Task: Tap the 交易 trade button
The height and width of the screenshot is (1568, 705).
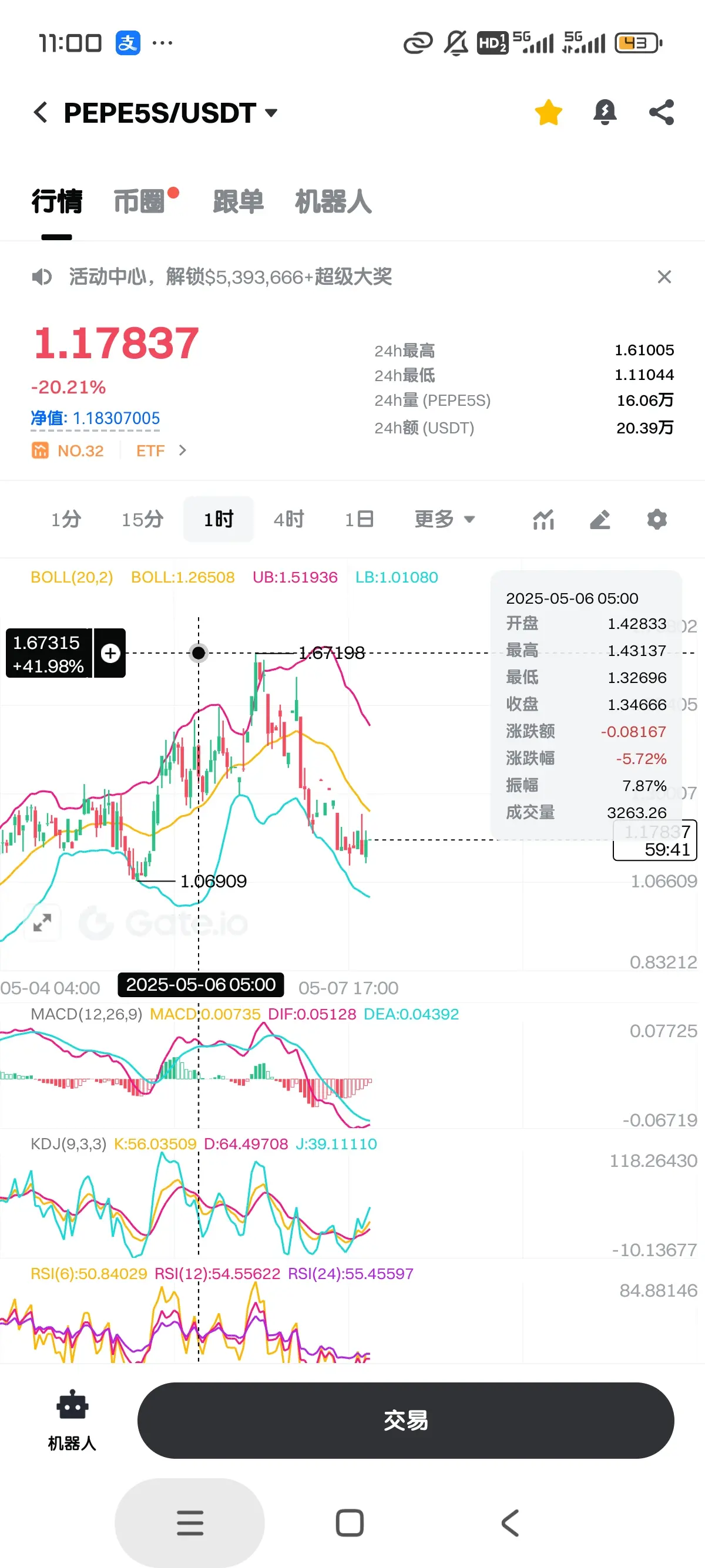Action: click(x=405, y=1421)
